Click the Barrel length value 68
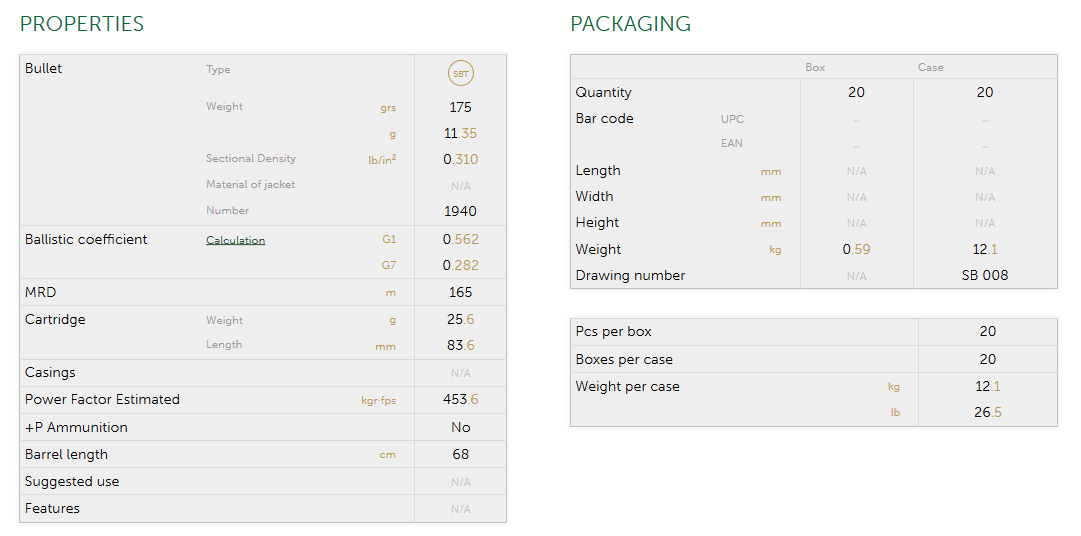The height and width of the screenshot is (536, 1081). click(460, 454)
